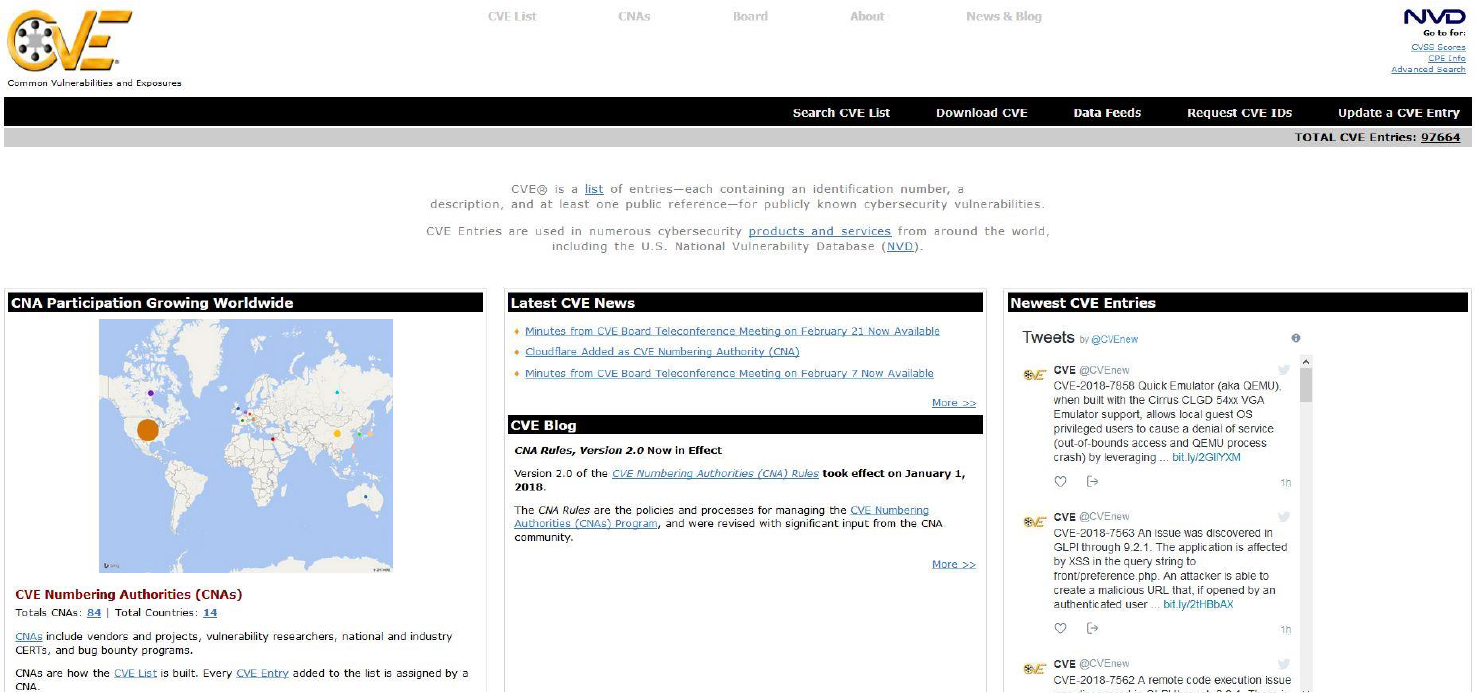Image resolution: width=1475 pixels, height=693 pixels.
Task: Open the bit.ly/2tHBbAX tweet link
Action: tap(1198, 604)
